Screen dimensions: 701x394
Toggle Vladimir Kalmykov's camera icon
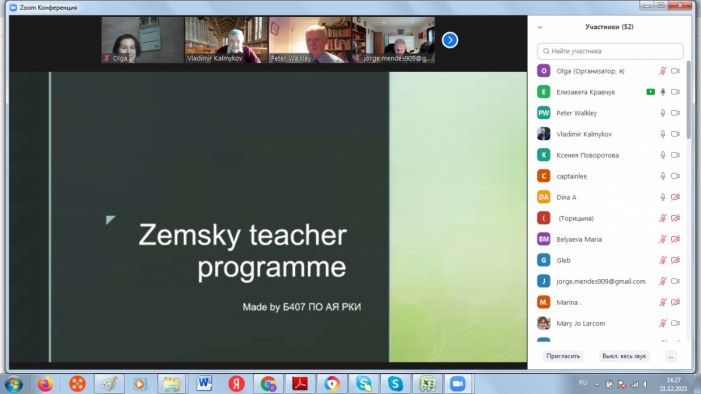675,134
